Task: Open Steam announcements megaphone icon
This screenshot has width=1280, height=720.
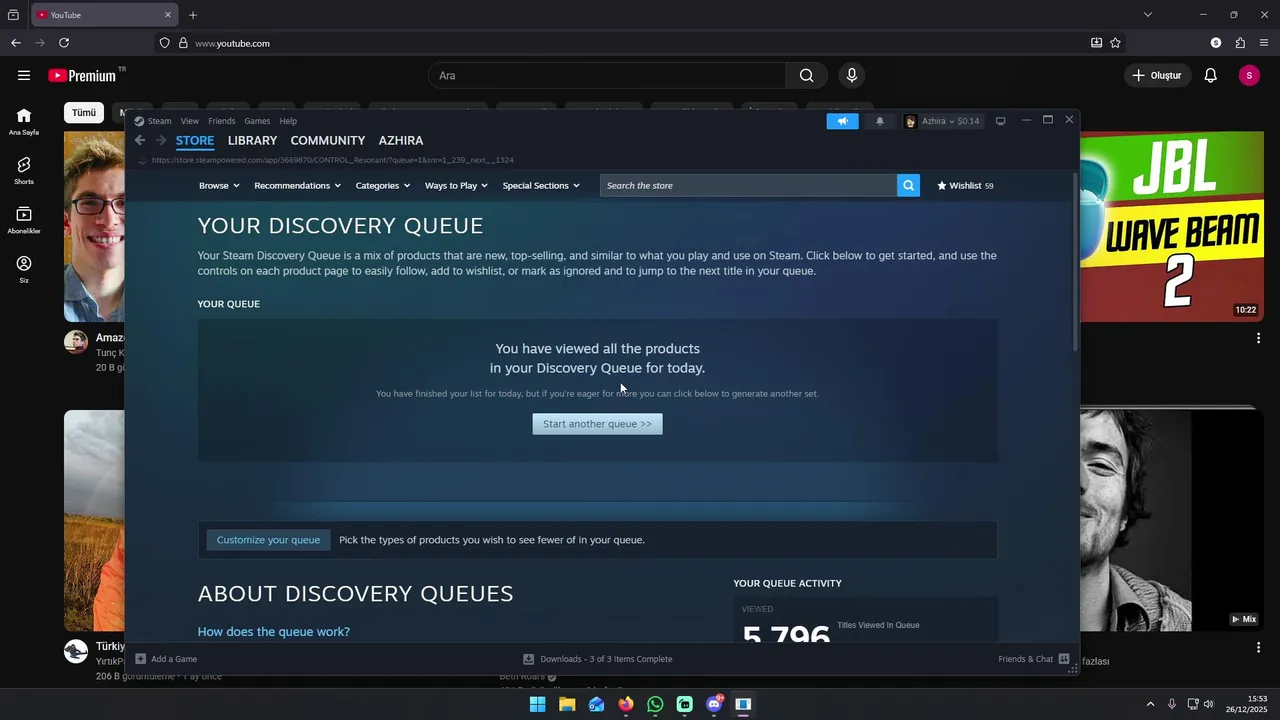Action: tap(842, 121)
